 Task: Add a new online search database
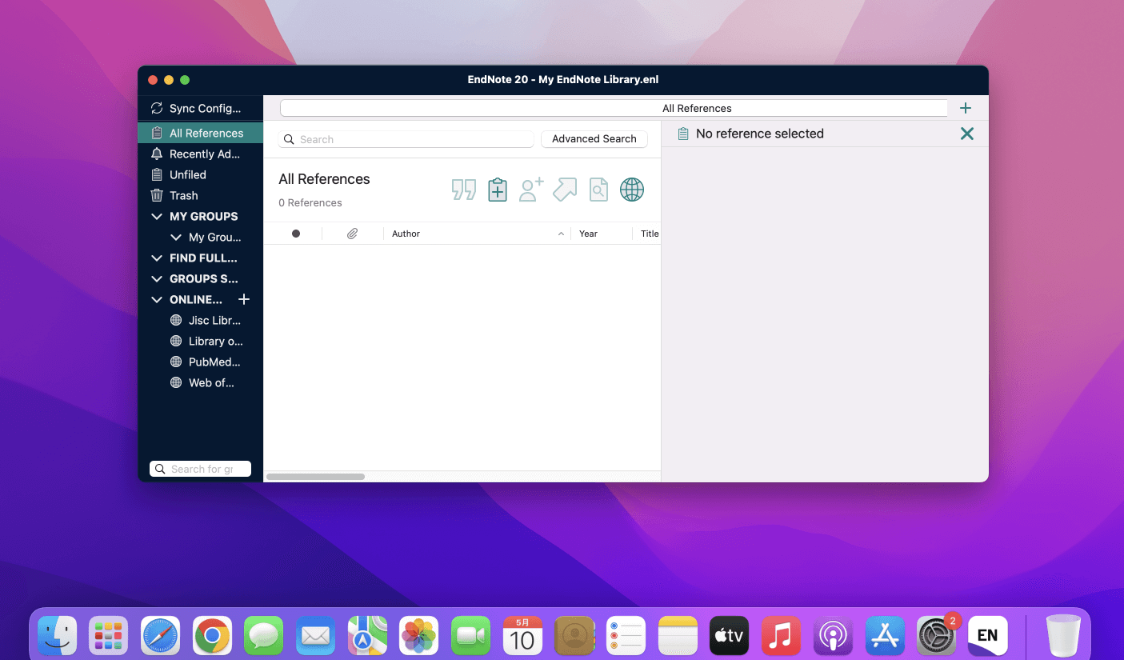[x=244, y=299]
